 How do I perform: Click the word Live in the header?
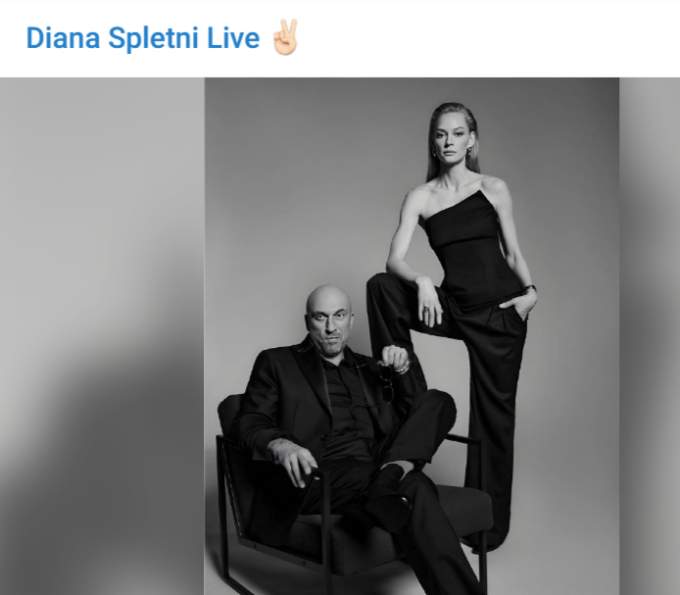pyautogui.click(x=233, y=38)
